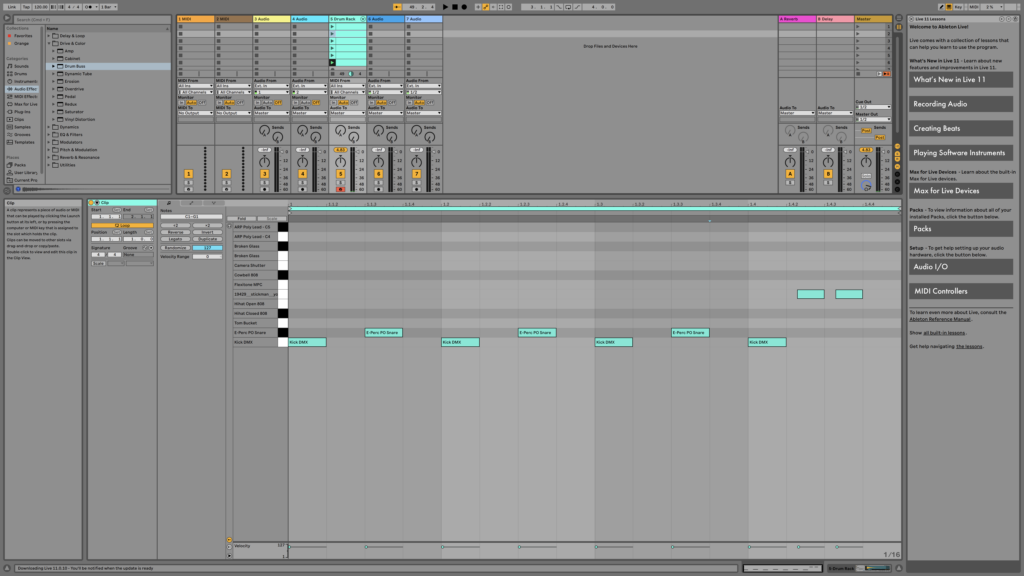
Task: Toggle track 1 activator button
Action: point(188,174)
